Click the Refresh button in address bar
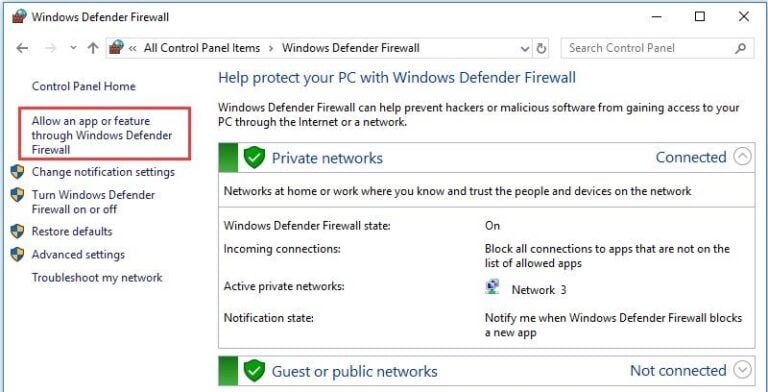 [x=541, y=49]
